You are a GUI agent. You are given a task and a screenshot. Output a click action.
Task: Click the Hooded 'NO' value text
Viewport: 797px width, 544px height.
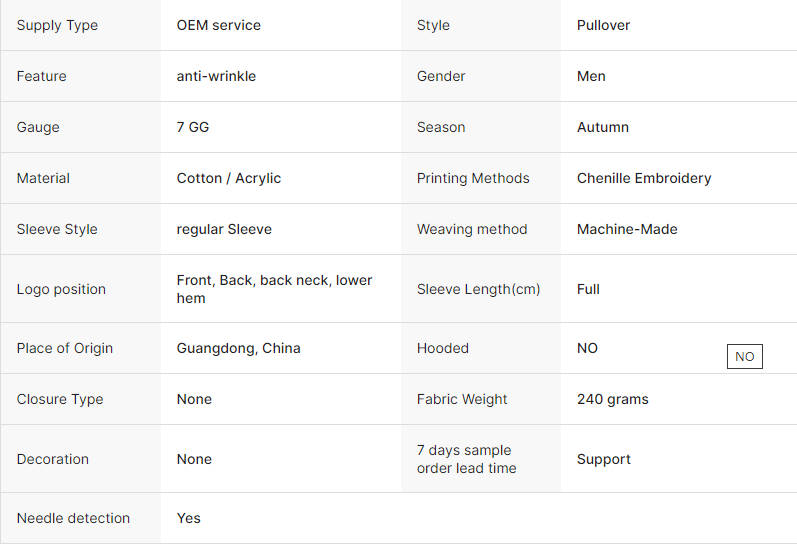click(x=587, y=348)
